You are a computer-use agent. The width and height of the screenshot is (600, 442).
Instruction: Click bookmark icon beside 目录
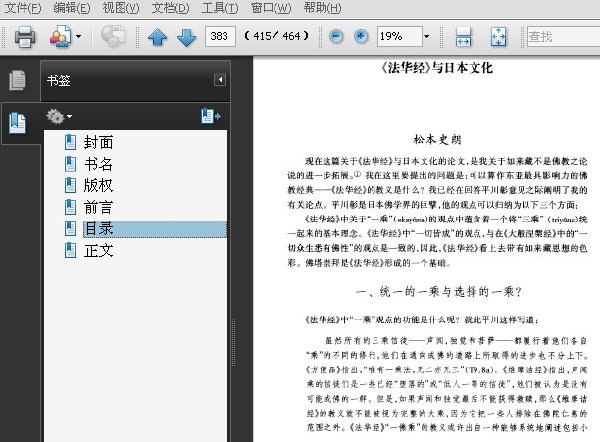coord(70,229)
